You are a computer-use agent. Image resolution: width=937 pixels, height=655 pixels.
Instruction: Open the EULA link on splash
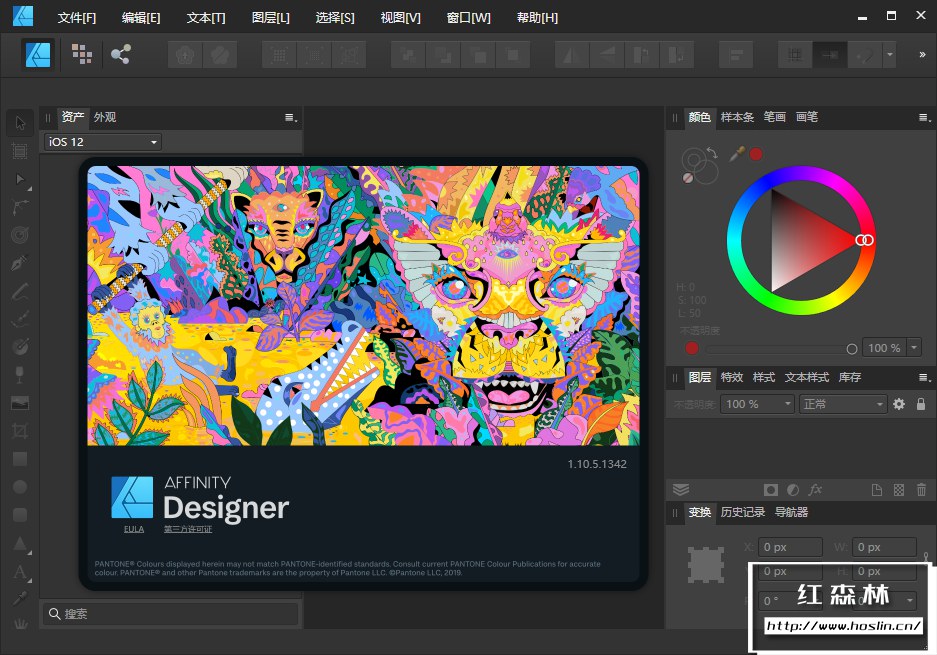134,529
